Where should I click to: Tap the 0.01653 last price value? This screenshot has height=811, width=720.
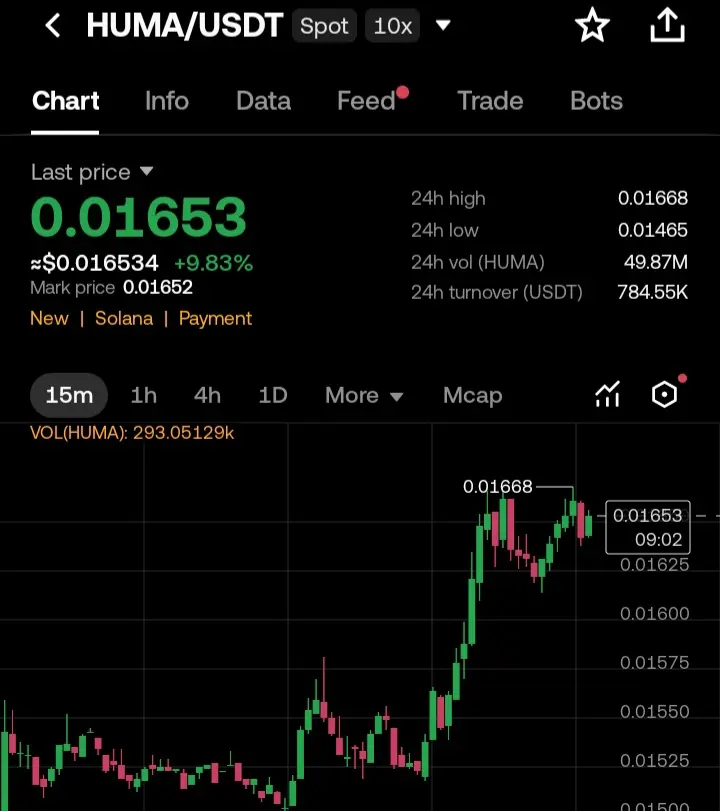[139, 217]
